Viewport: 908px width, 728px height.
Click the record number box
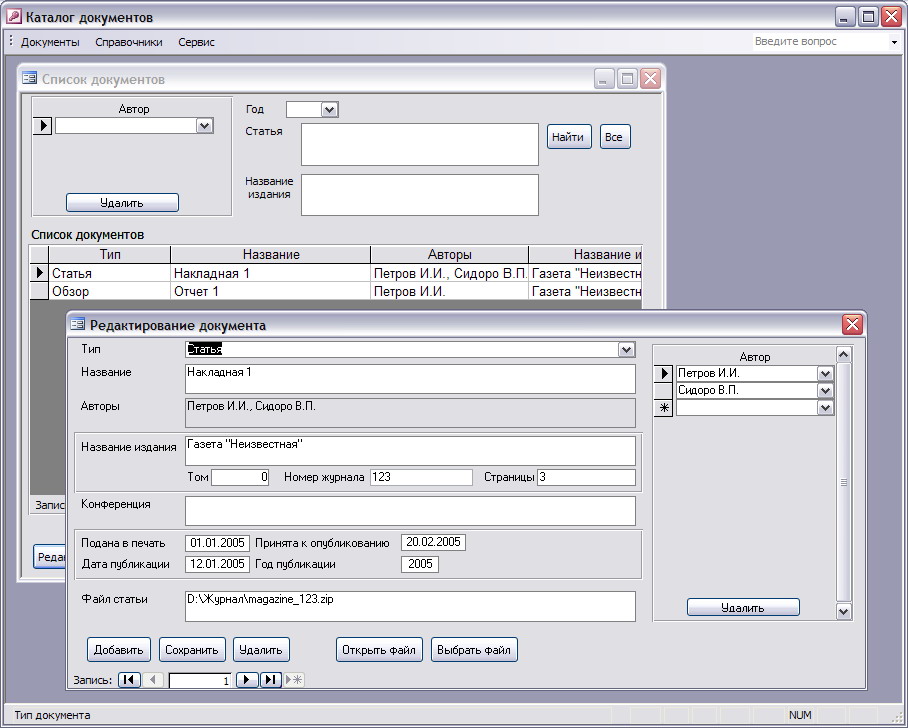[200, 681]
